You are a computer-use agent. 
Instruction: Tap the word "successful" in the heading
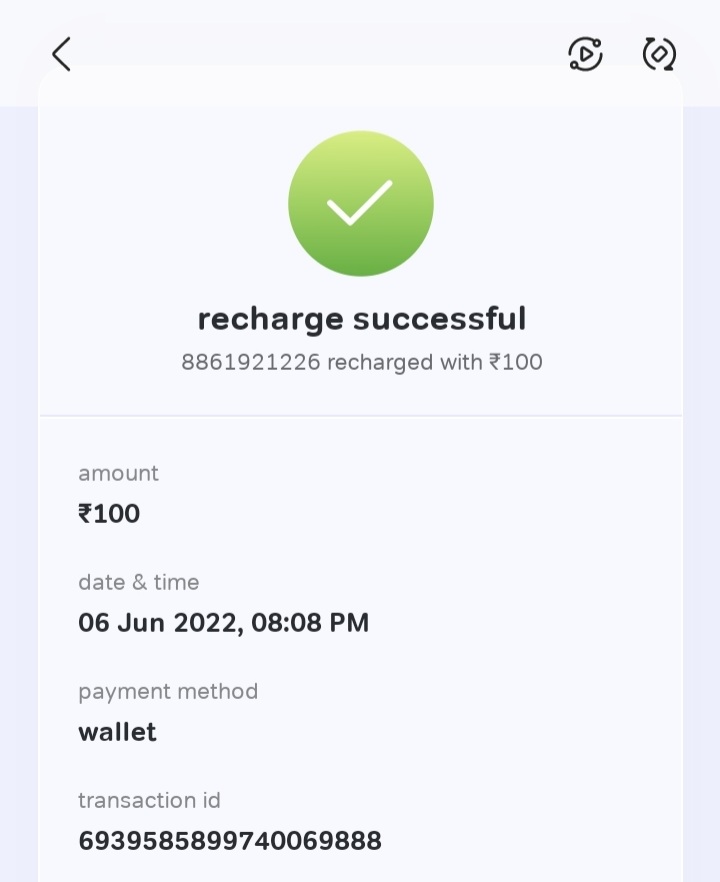[x=439, y=319]
